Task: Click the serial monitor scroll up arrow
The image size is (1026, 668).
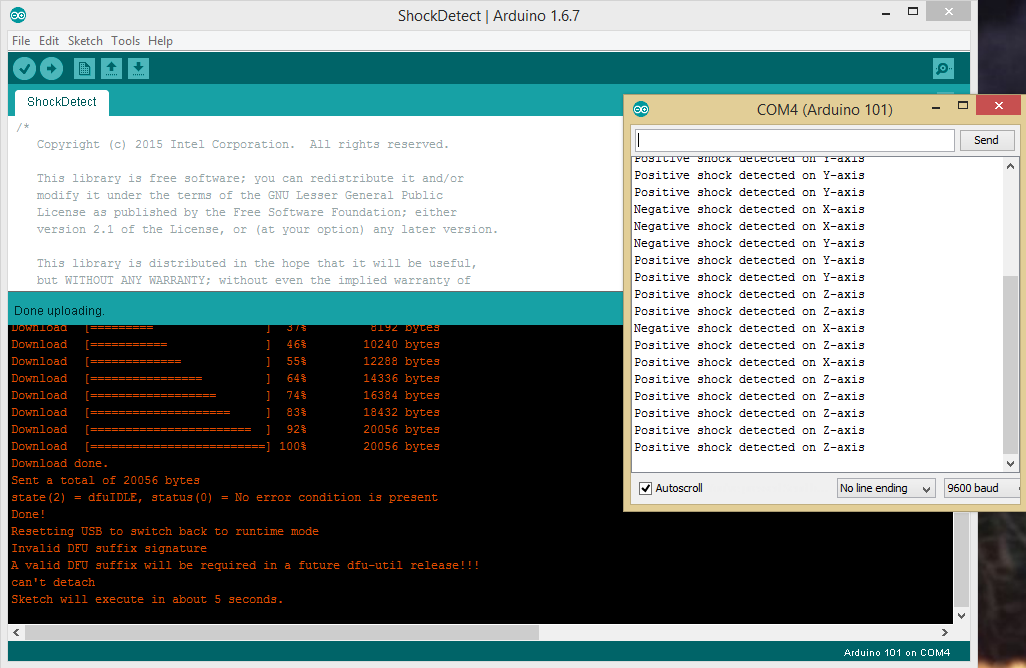Action: (1010, 166)
